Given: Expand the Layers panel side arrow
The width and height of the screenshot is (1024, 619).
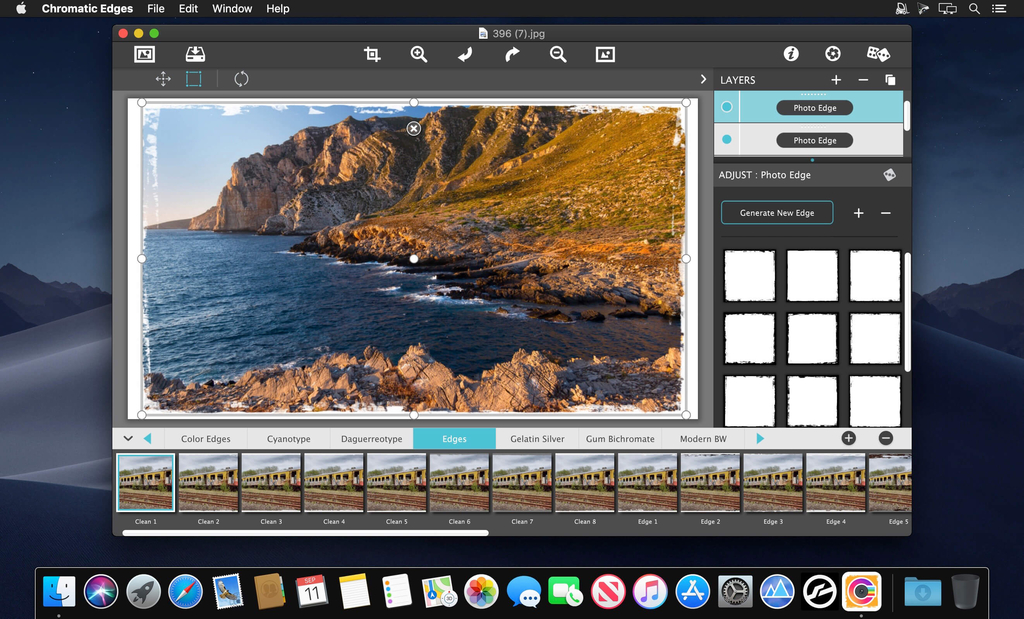Looking at the screenshot, I should click(703, 79).
